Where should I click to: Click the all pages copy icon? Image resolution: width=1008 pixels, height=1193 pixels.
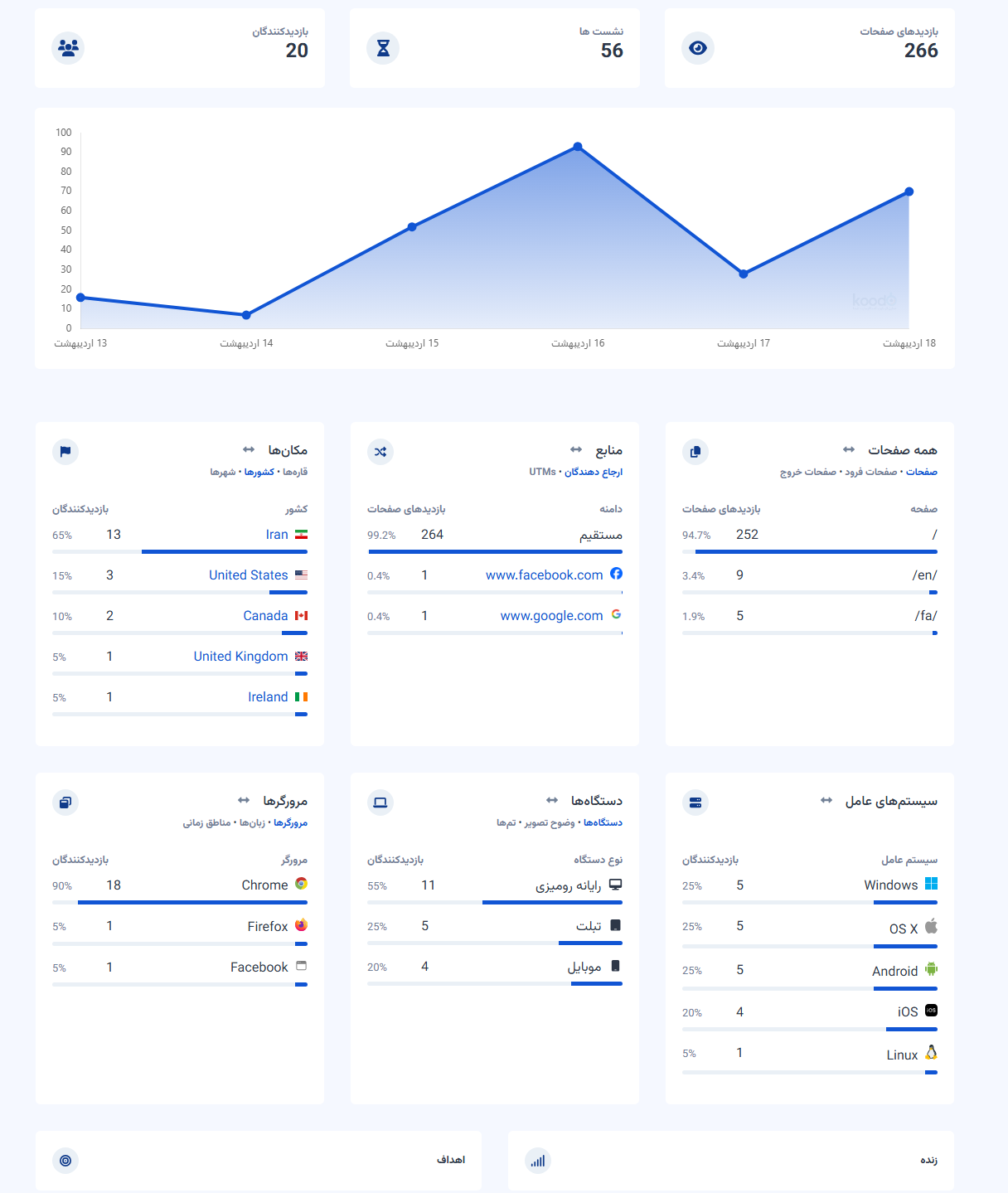(x=695, y=452)
